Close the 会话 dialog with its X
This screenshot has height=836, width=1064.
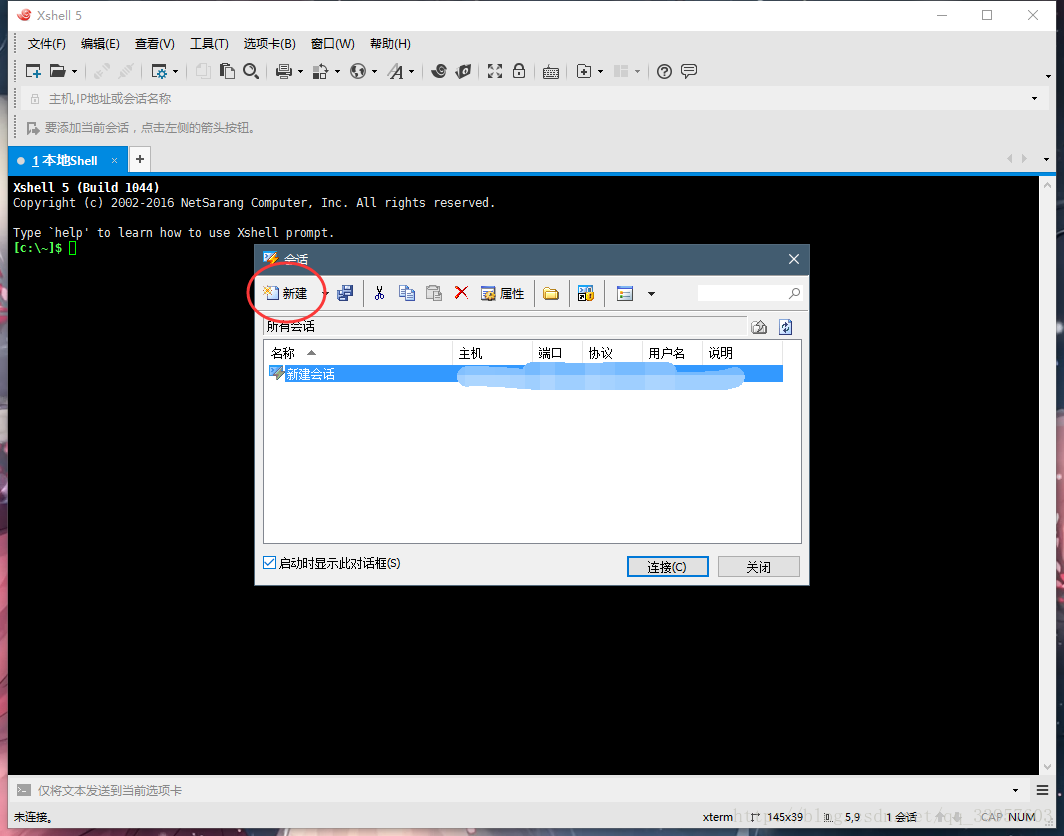point(794,259)
